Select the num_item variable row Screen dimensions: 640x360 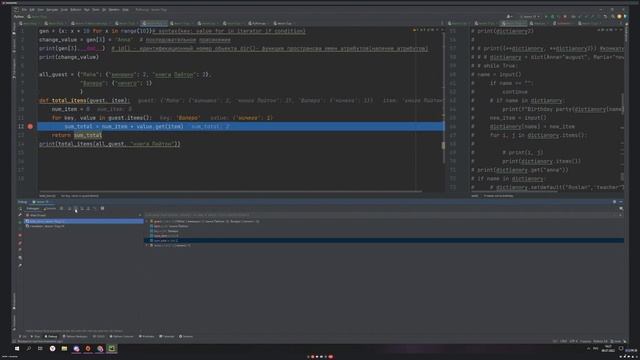click(x=384, y=236)
